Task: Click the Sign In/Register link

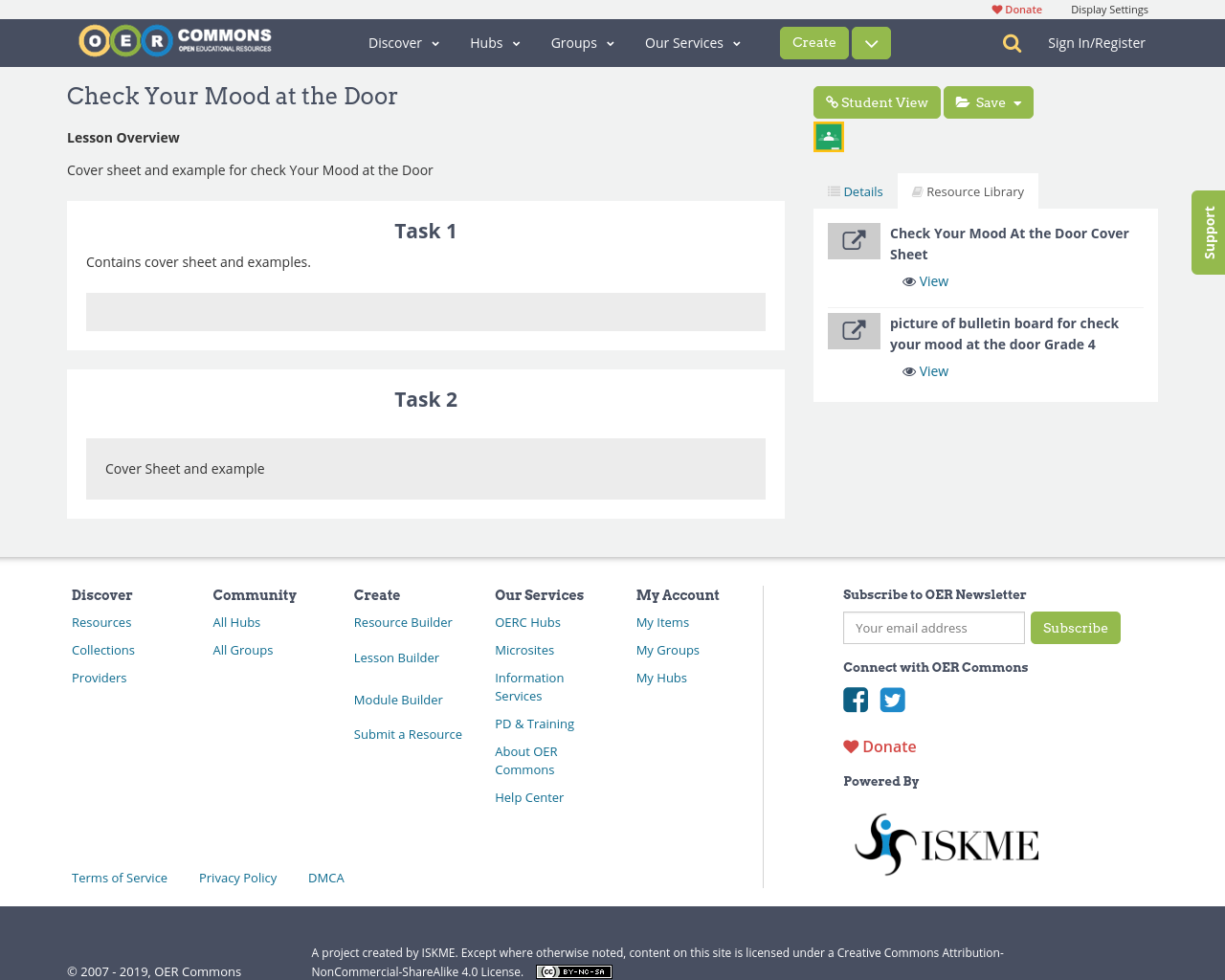Action: pyautogui.click(x=1096, y=43)
